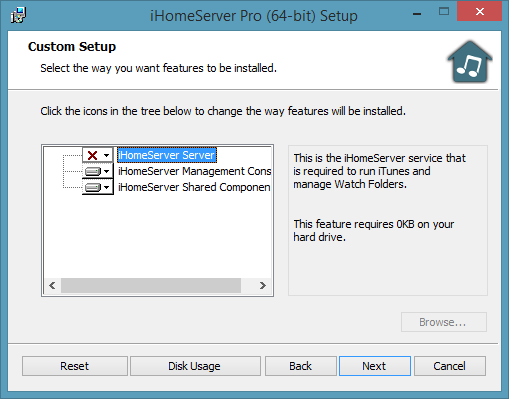Viewport: 509px width, 399px height.
Task: Continue with the Next button
Action: point(375,366)
